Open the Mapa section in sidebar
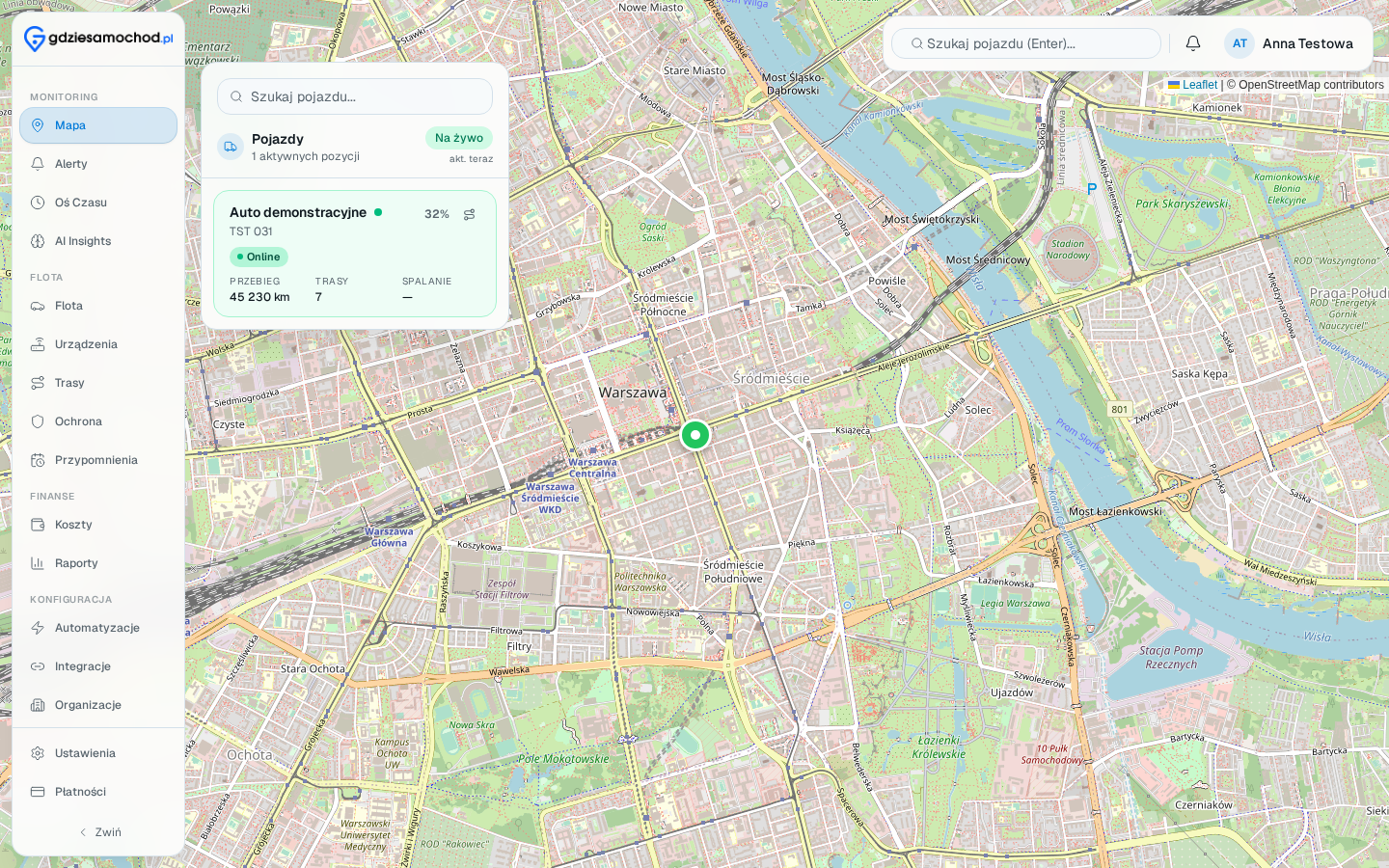Screen dimensions: 1389x868 [98, 125]
